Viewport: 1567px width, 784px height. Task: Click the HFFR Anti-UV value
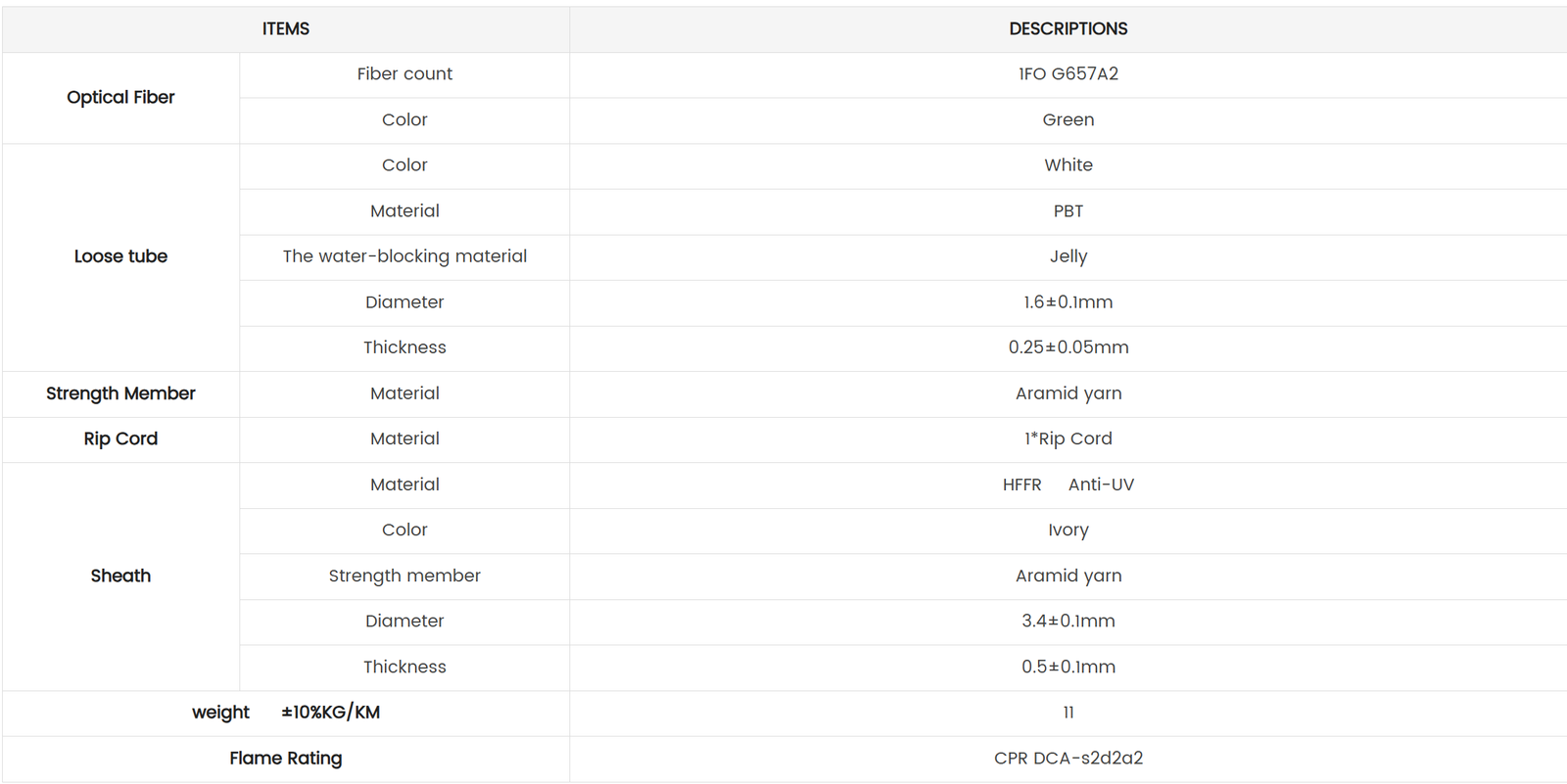tap(1068, 484)
